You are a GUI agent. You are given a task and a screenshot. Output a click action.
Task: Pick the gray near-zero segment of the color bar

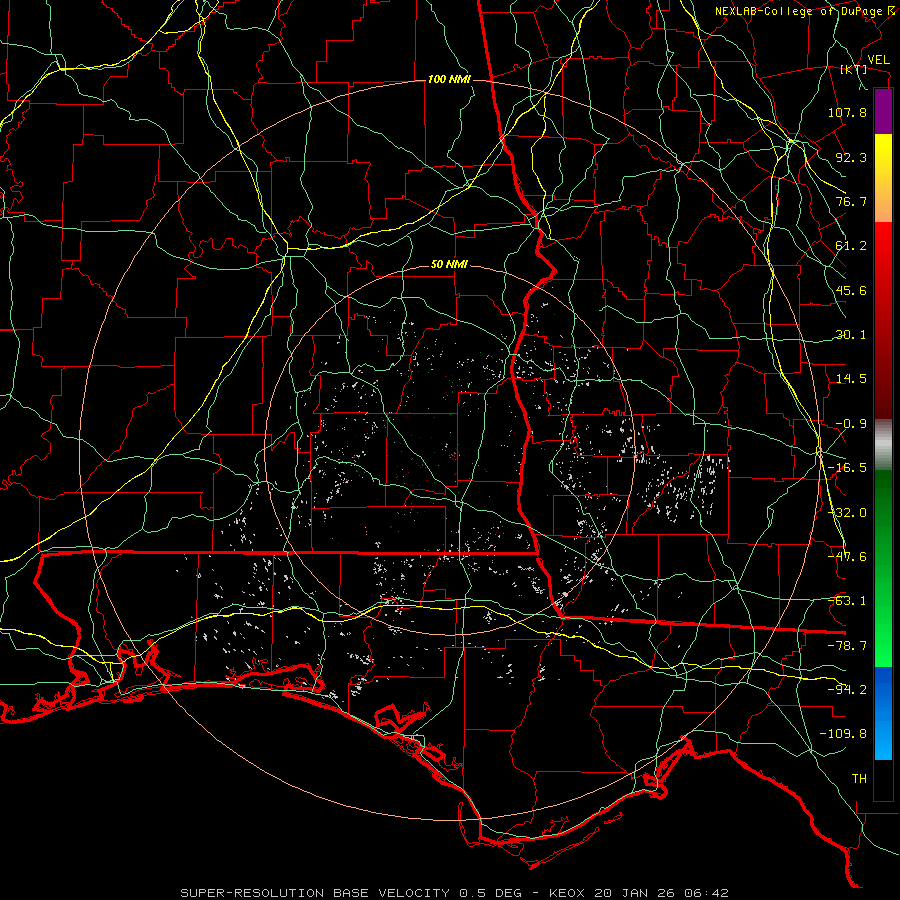(883, 445)
